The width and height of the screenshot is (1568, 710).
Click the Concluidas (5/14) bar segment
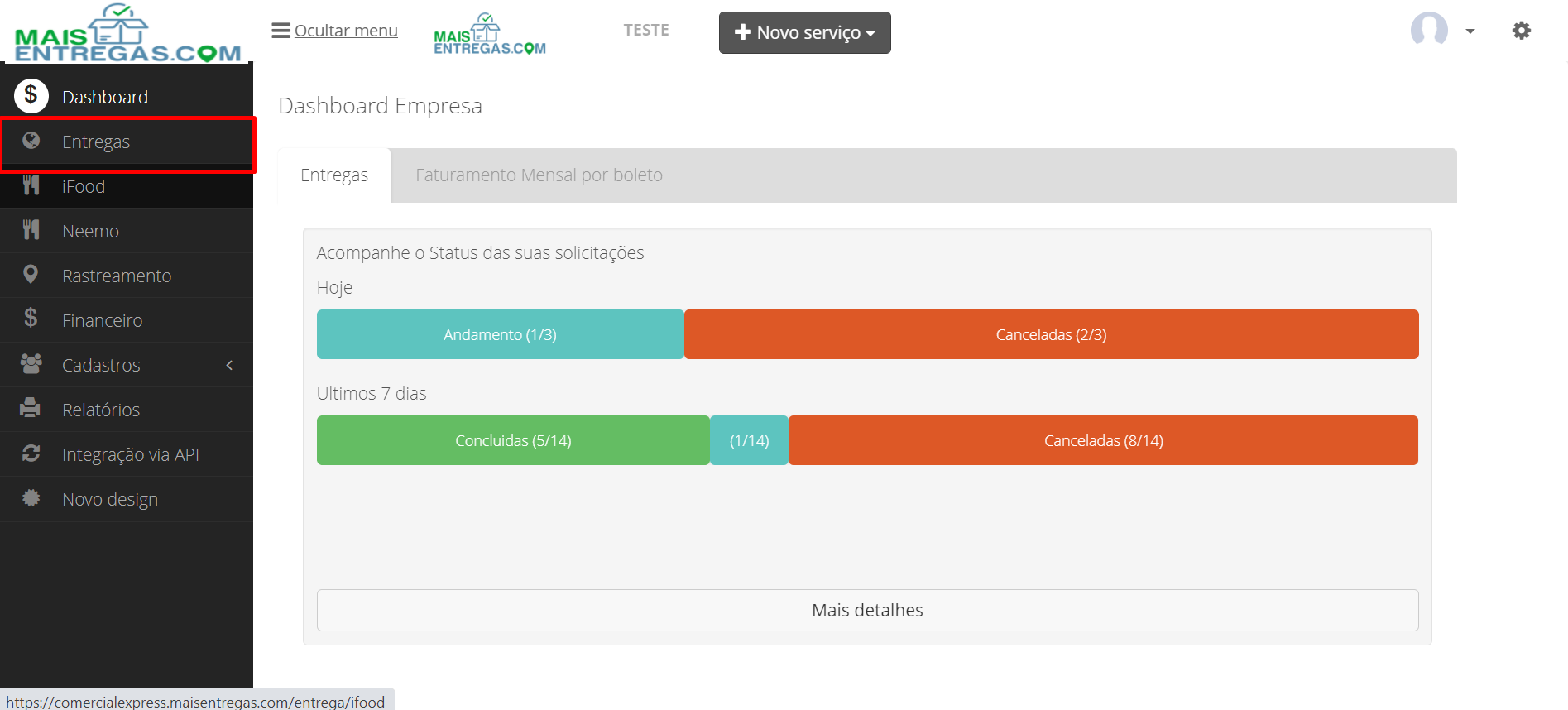pyautogui.click(x=513, y=440)
